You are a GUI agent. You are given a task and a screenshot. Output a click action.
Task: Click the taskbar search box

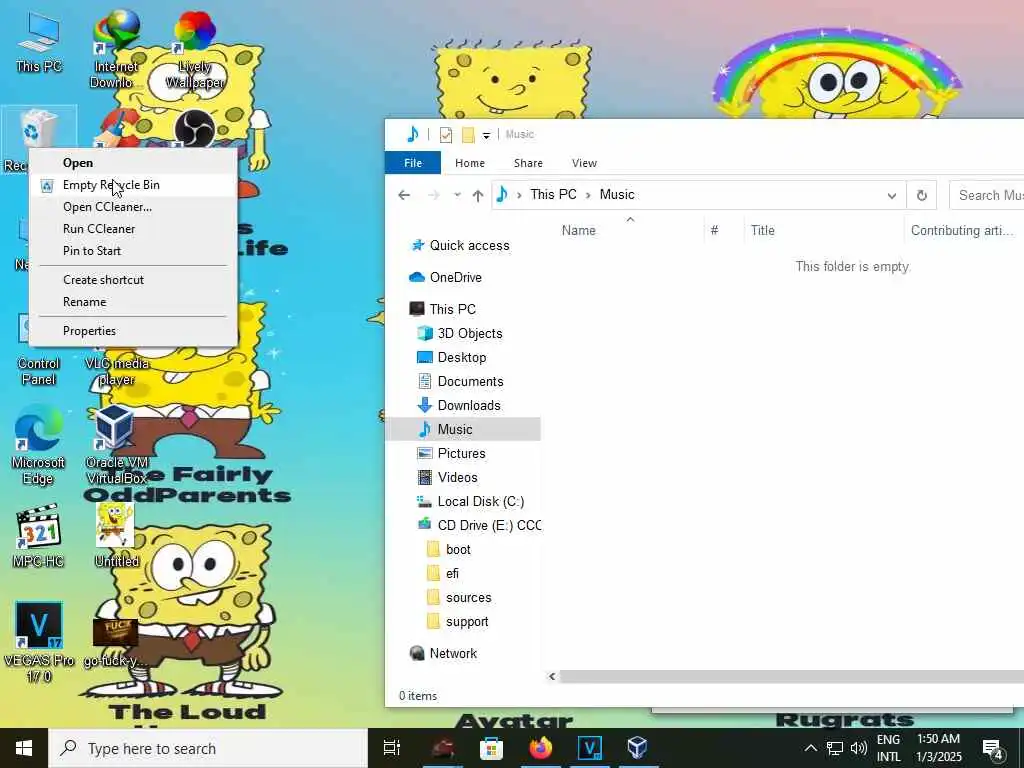(x=208, y=748)
